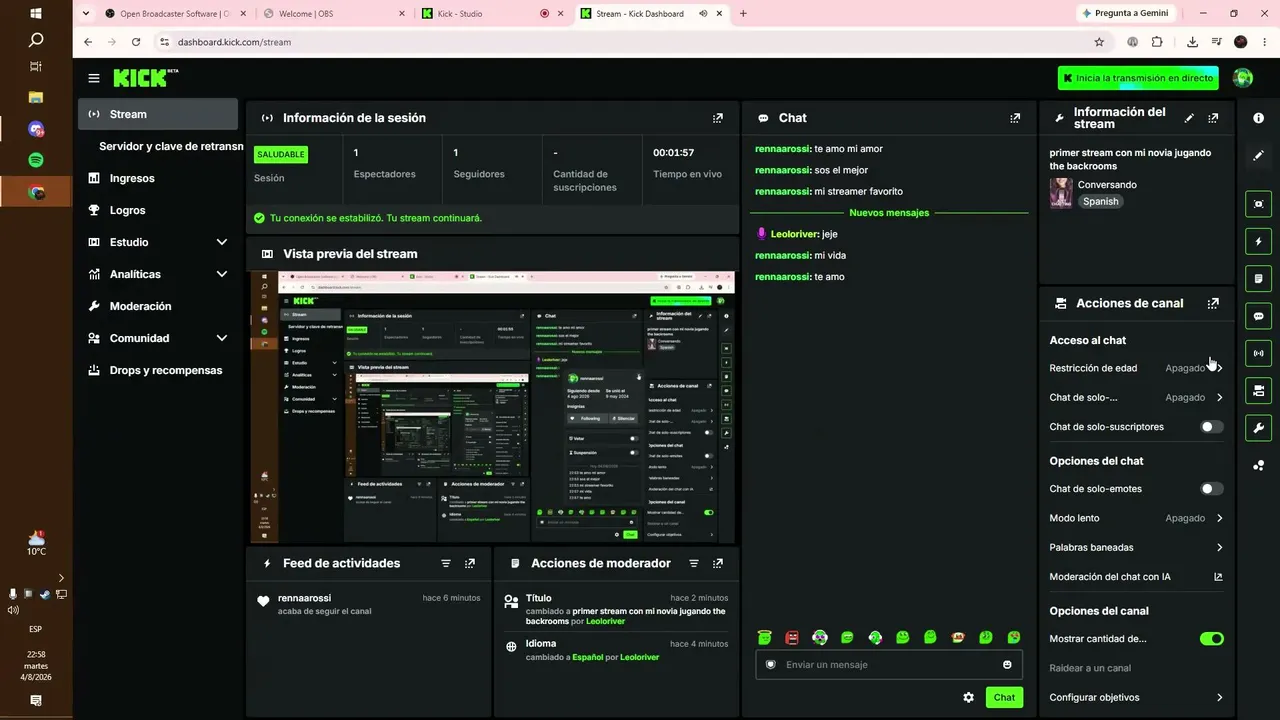The image size is (1280, 720).
Task: Click the info icon in the right rail
Action: coord(1258,118)
